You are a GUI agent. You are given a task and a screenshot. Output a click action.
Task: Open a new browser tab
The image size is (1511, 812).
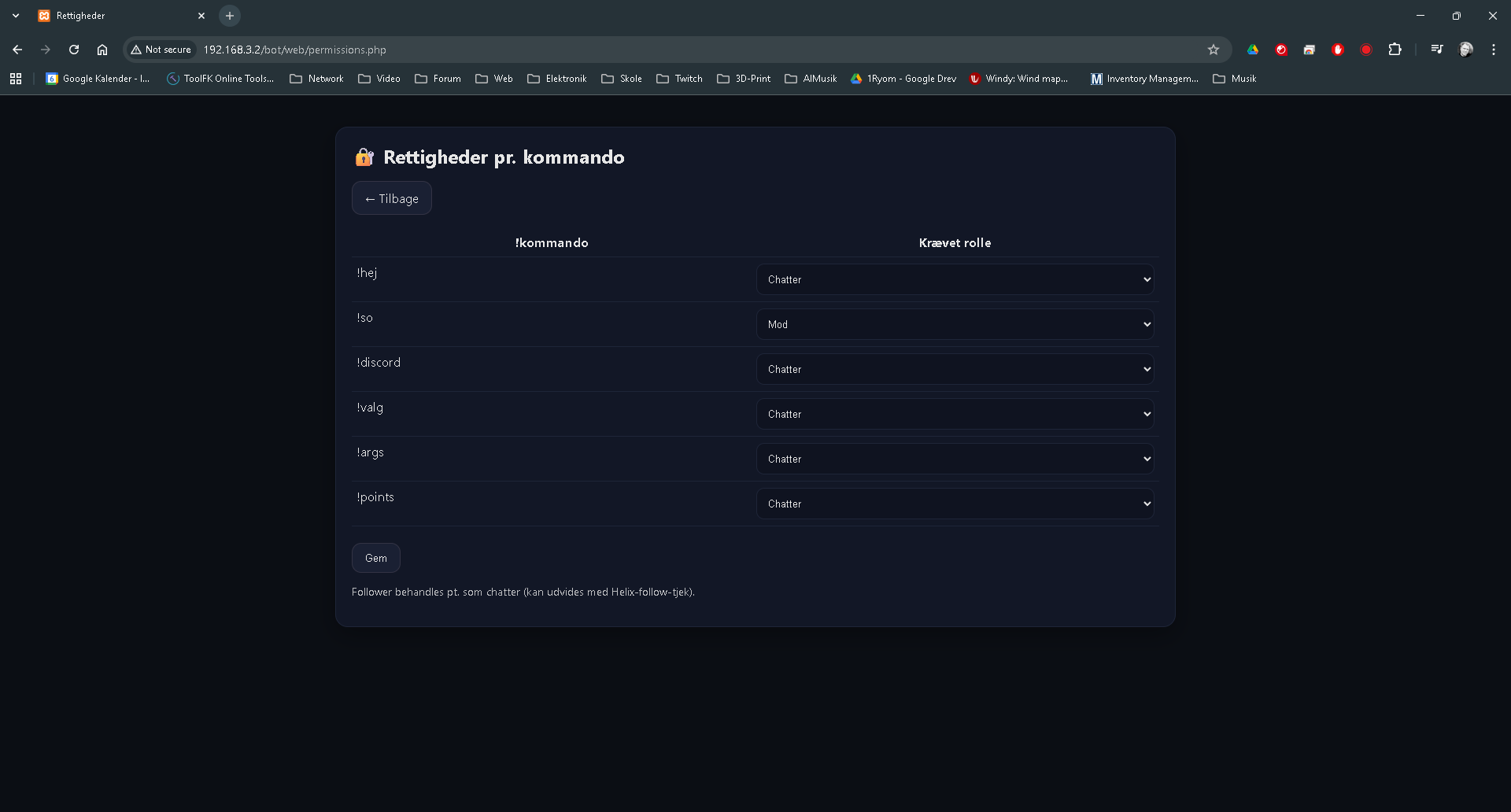tap(230, 16)
